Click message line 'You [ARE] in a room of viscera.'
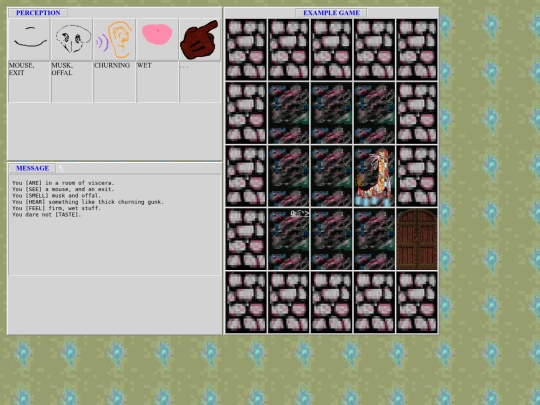Image resolution: width=540 pixels, height=405 pixels. 63,183
